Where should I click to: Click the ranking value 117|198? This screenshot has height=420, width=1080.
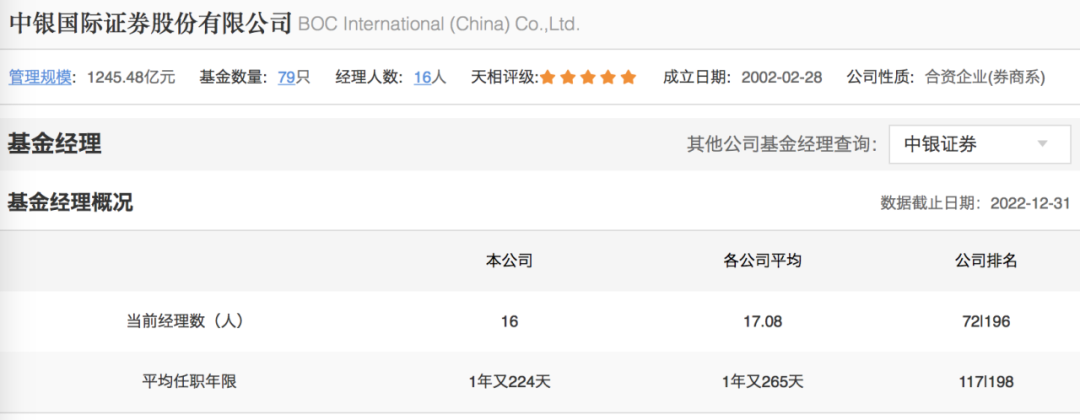click(x=986, y=381)
